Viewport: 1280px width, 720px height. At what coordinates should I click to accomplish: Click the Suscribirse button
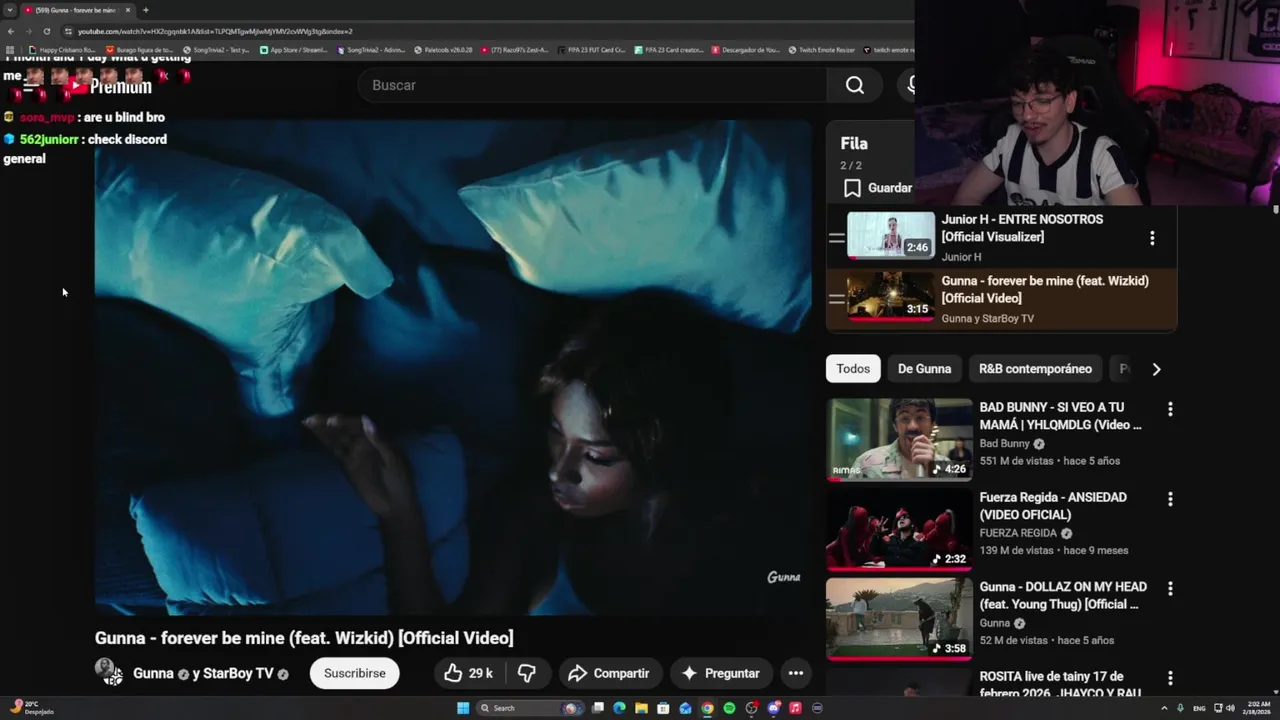coord(354,673)
